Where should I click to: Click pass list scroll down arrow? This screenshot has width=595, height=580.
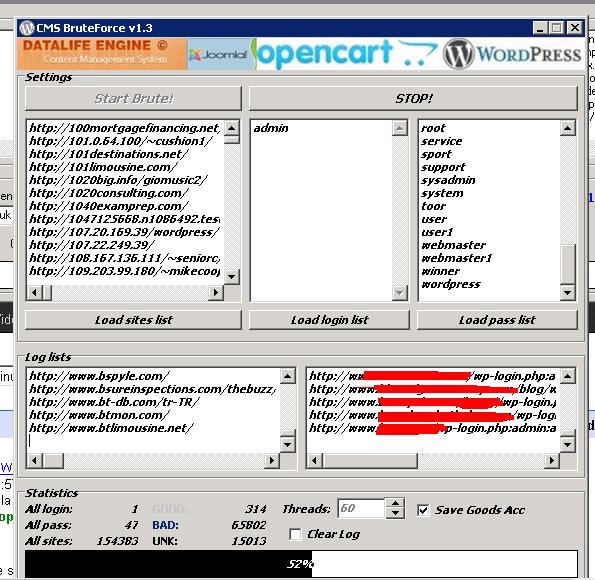tap(567, 292)
